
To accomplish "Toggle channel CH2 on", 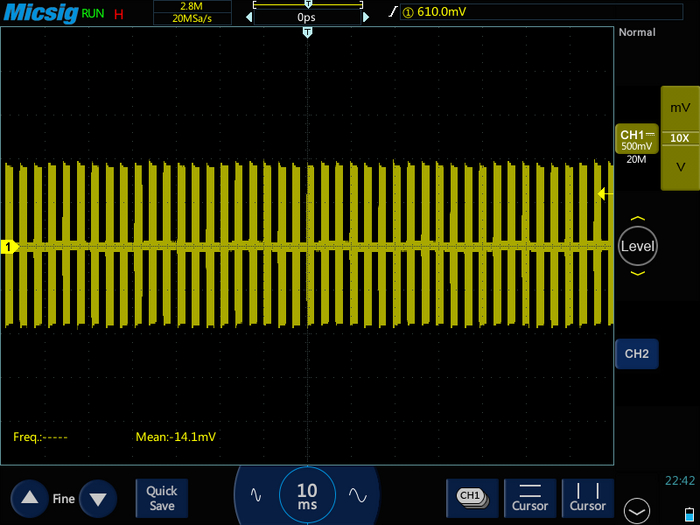I will click(637, 354).
